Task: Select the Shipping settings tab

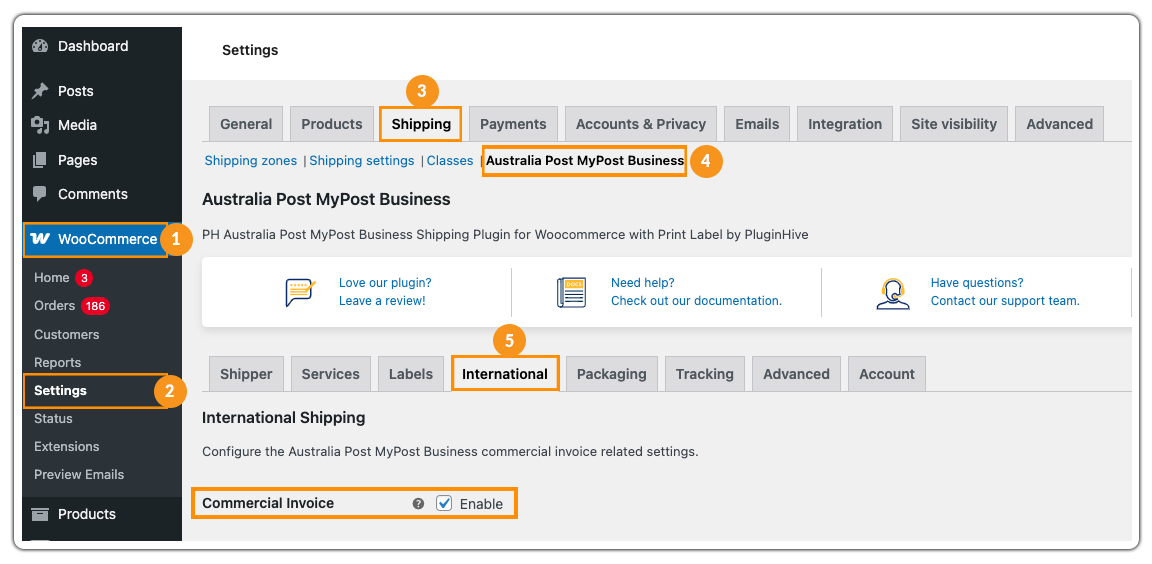Action: [x=421, y=124]
